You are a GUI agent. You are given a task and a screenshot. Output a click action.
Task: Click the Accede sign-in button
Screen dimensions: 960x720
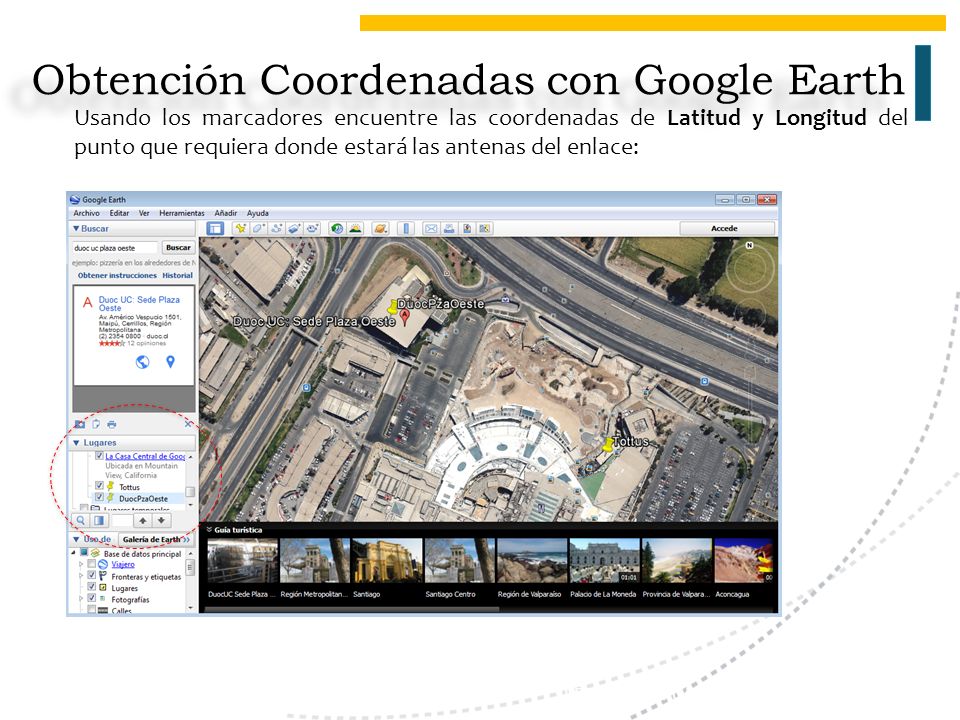tap(727, 228)
